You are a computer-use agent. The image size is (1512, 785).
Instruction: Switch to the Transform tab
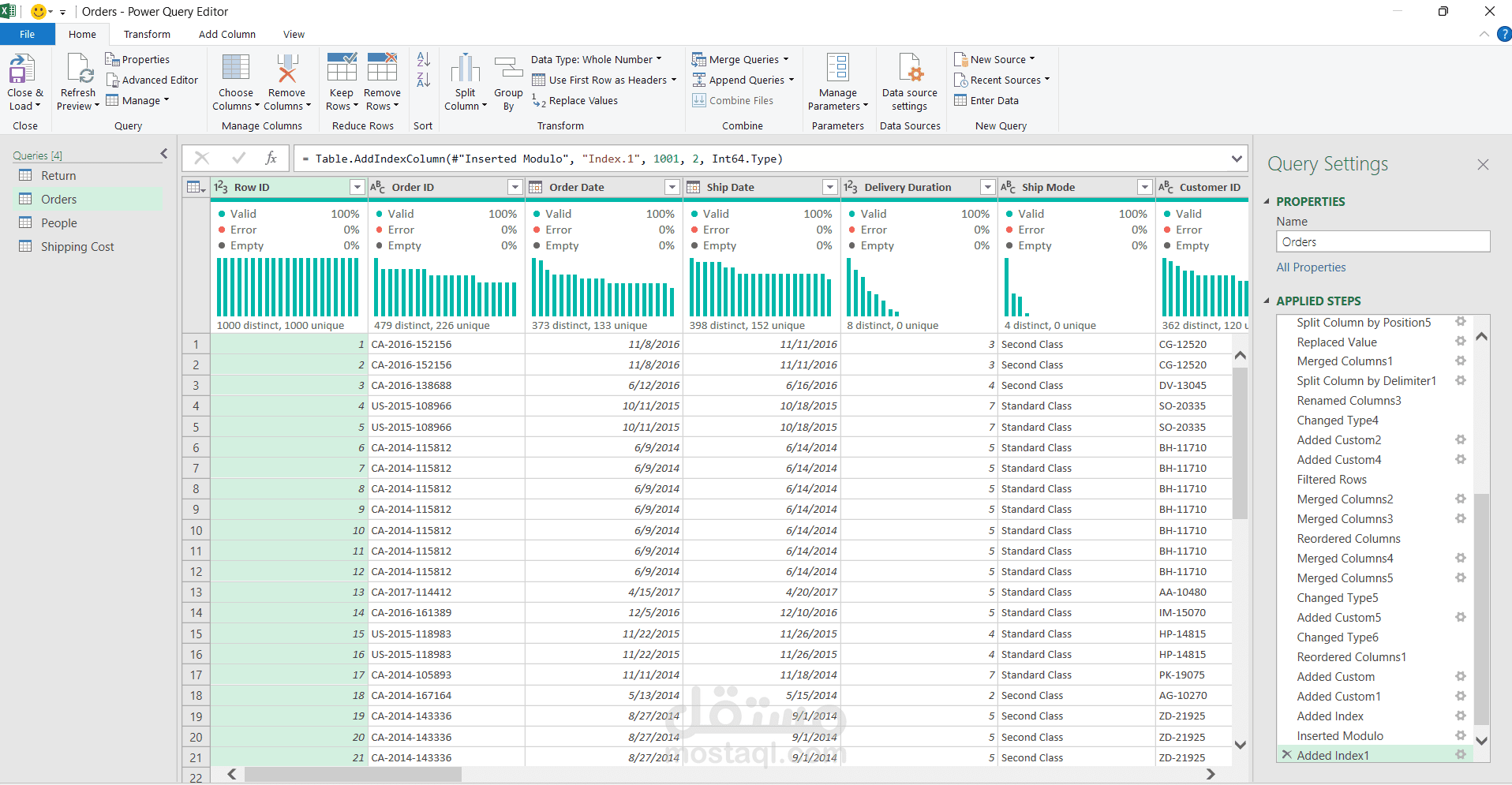(147, 34)
